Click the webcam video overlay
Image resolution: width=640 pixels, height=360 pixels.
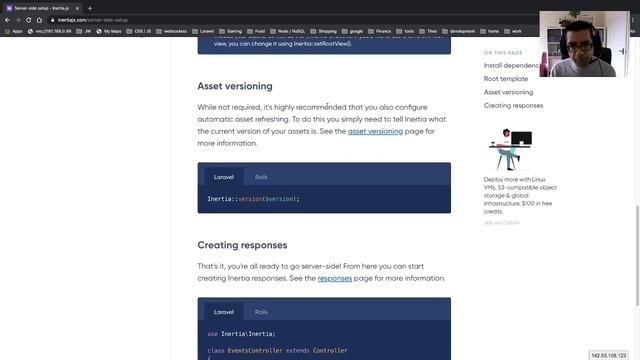click(584, 44)
